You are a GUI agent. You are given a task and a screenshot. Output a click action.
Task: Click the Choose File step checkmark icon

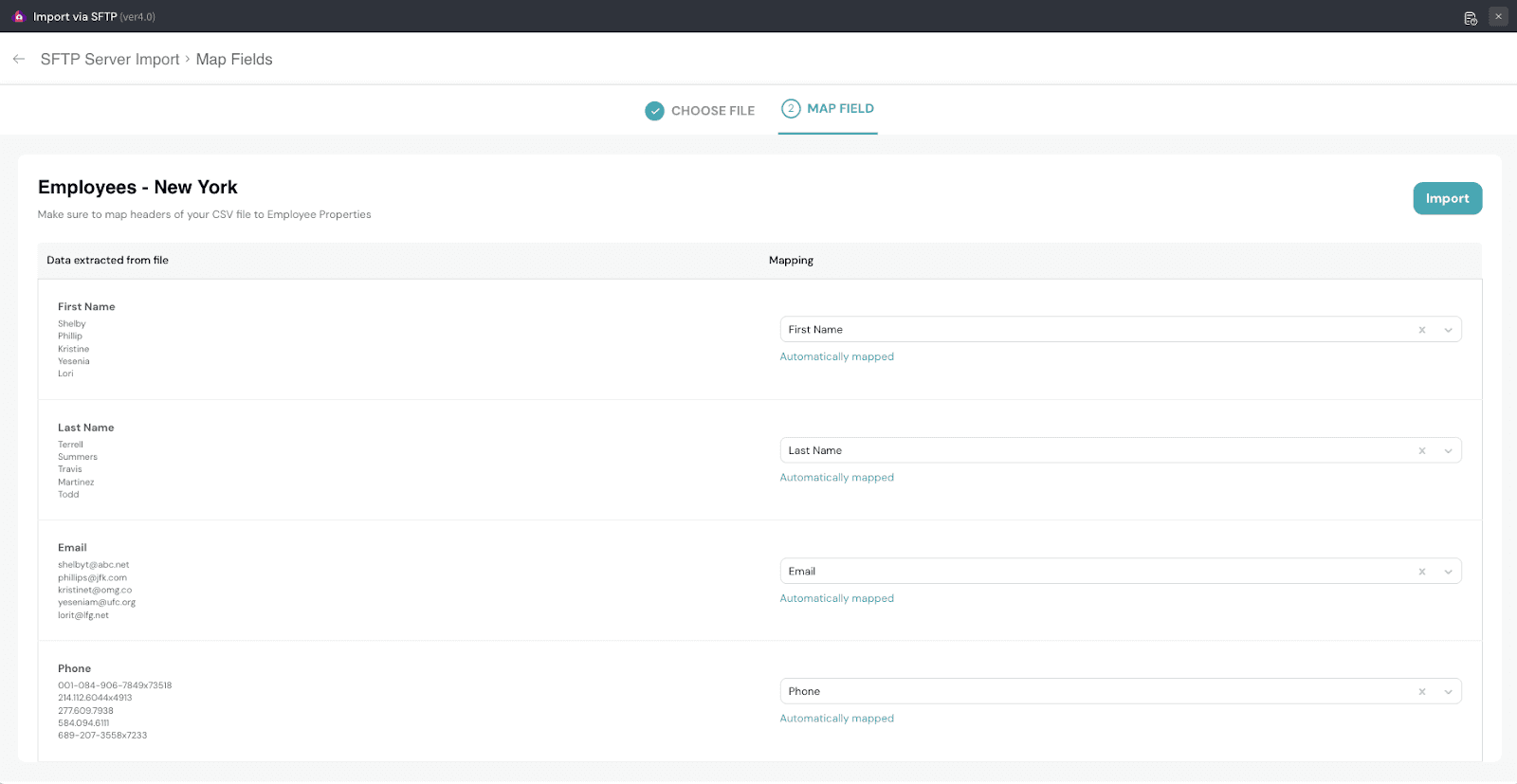(654, 111)
